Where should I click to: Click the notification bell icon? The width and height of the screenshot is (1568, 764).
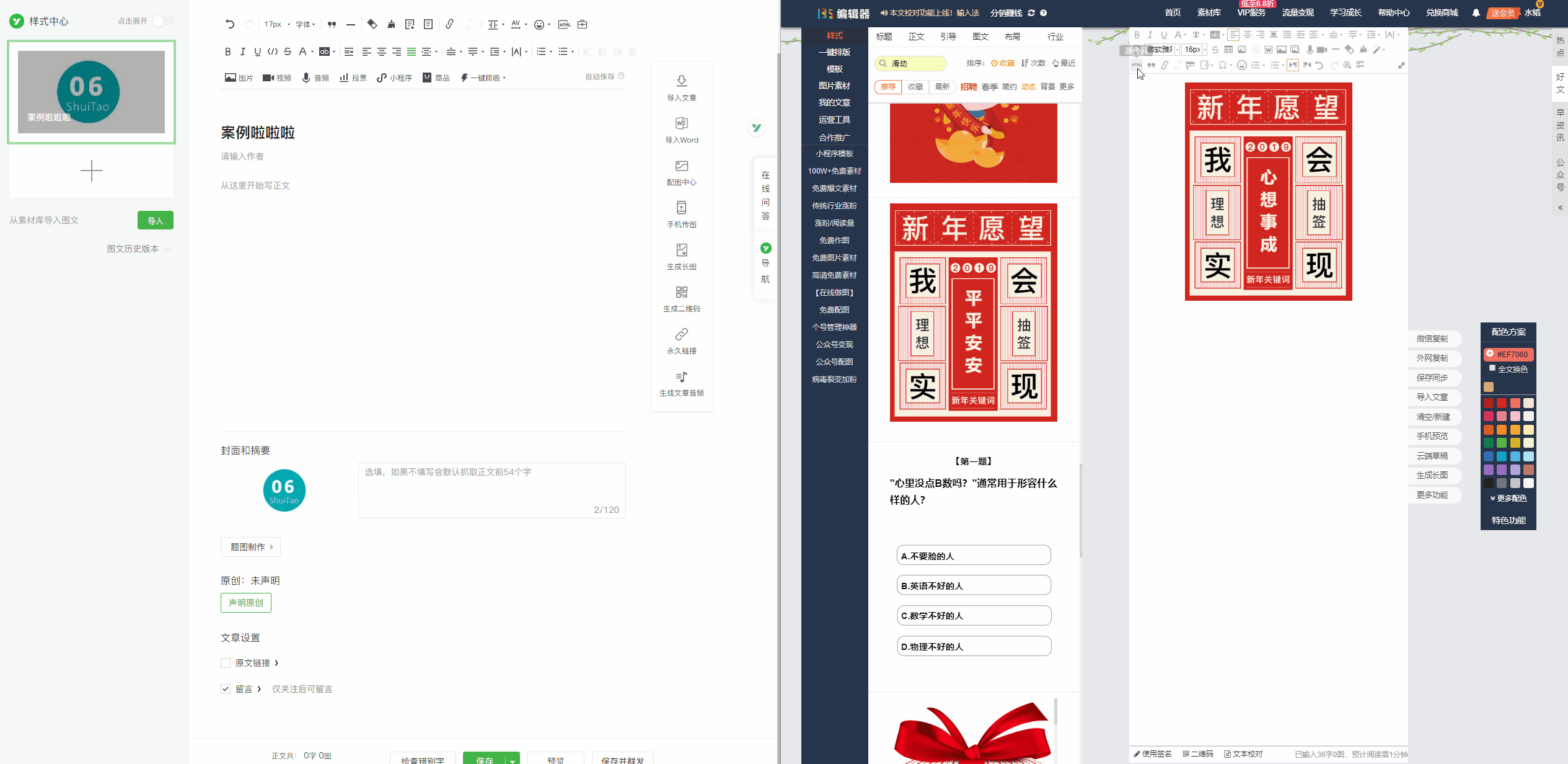(1476, 12)
